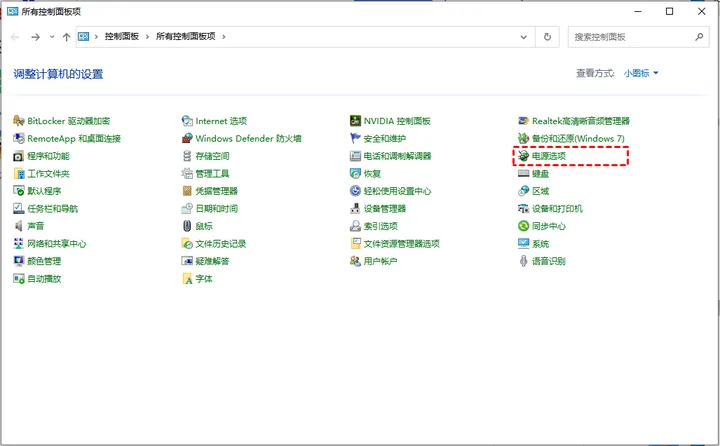Click the forward navigation arrow
The width and height of the screenshot is (720, 446).
[35, 37]
